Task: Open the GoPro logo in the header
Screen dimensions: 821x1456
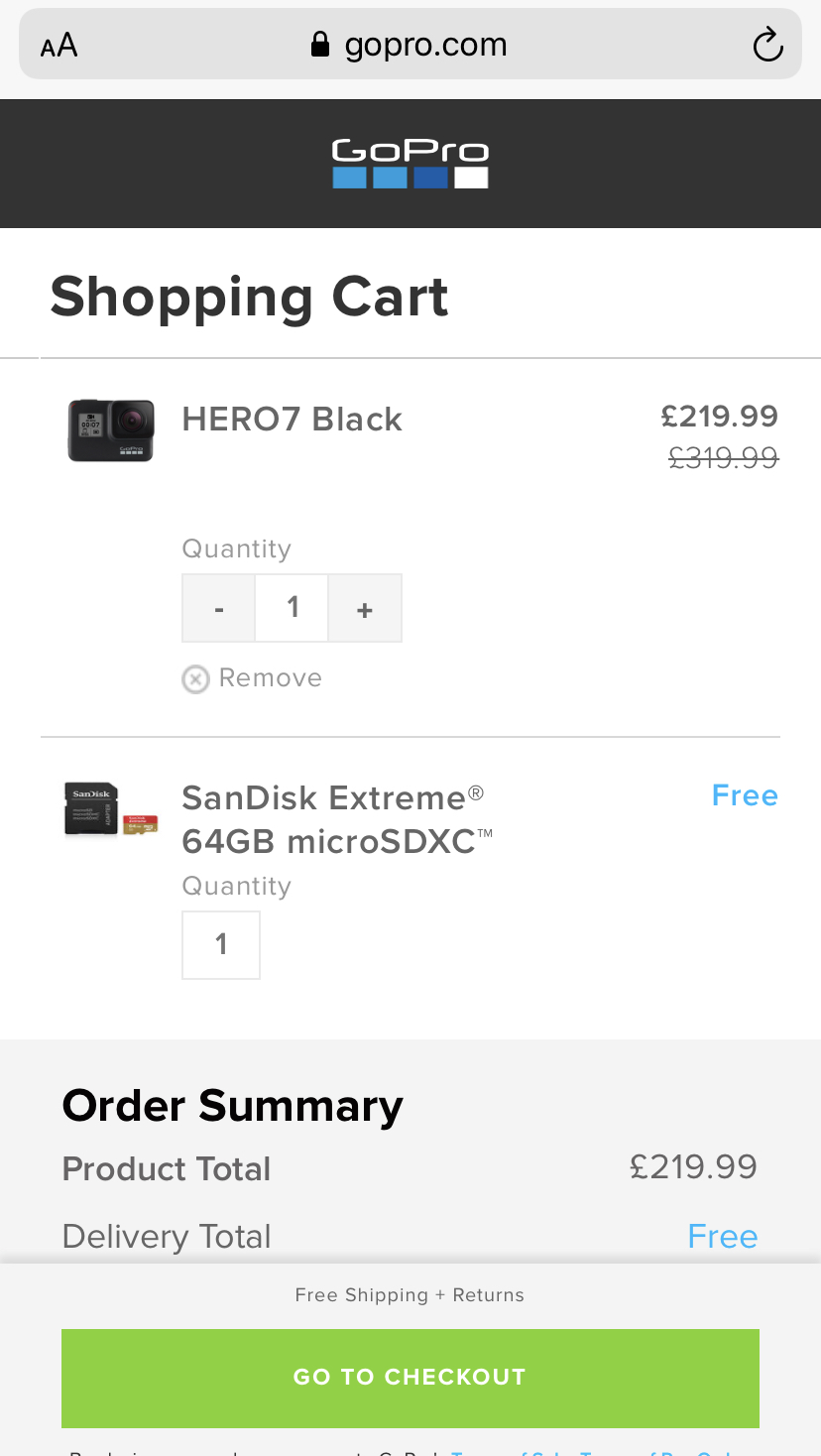Action: [x=410, y=164]
